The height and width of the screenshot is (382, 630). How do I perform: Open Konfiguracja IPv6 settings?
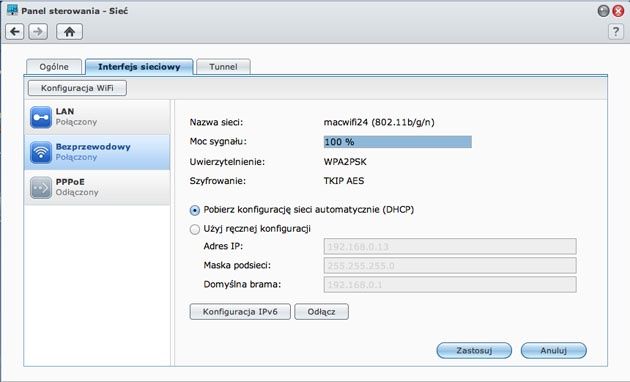pos(240,312)
